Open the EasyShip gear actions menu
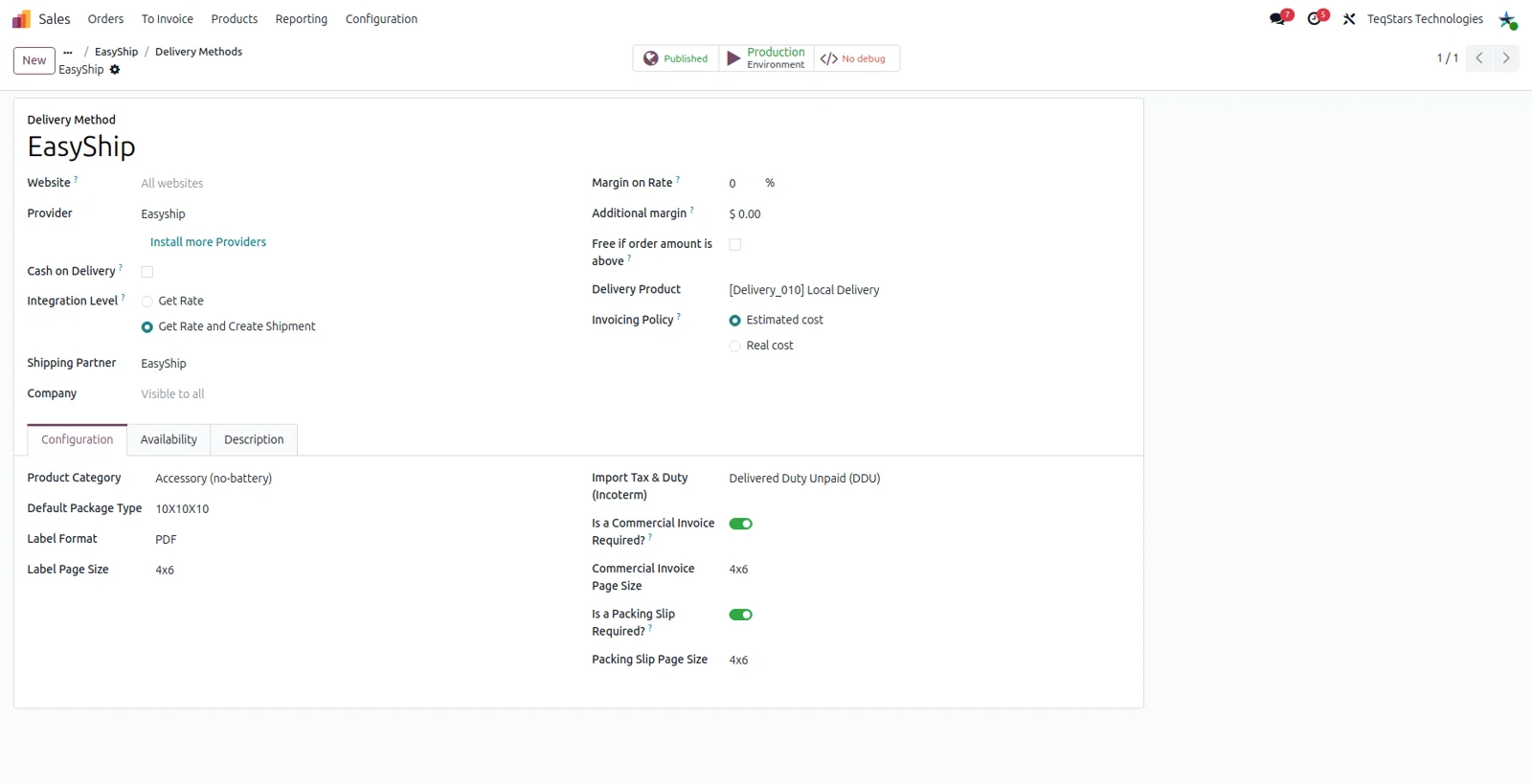 coord(115,70)
